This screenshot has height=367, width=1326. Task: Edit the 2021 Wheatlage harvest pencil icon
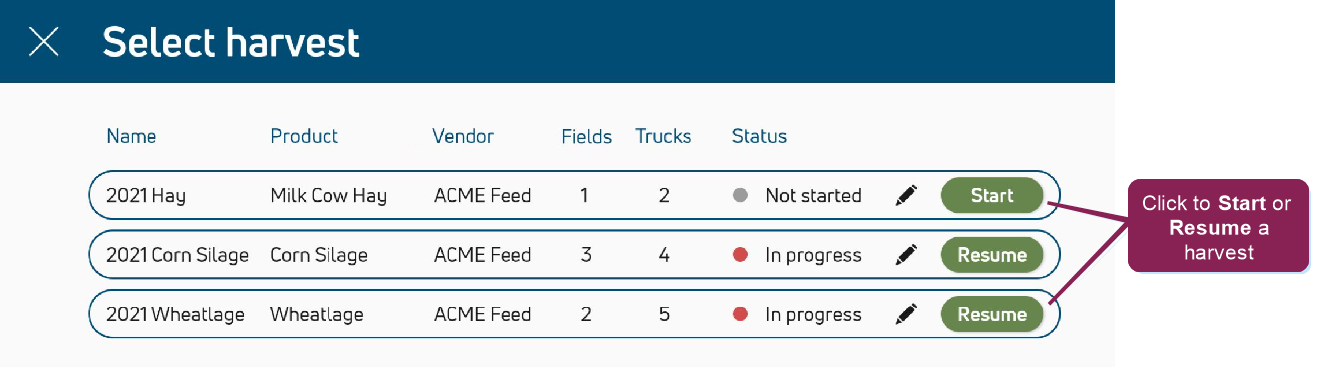tap(906, 314)
